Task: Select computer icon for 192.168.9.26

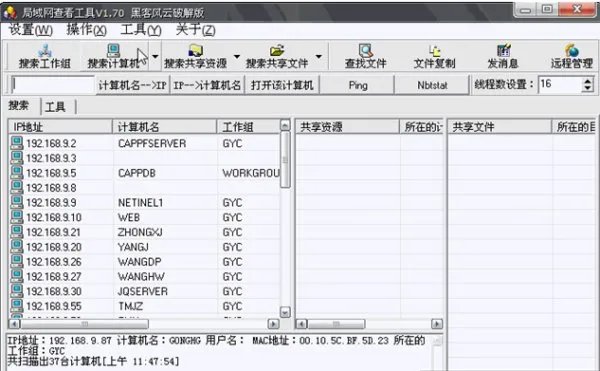Action: (16, 261)
